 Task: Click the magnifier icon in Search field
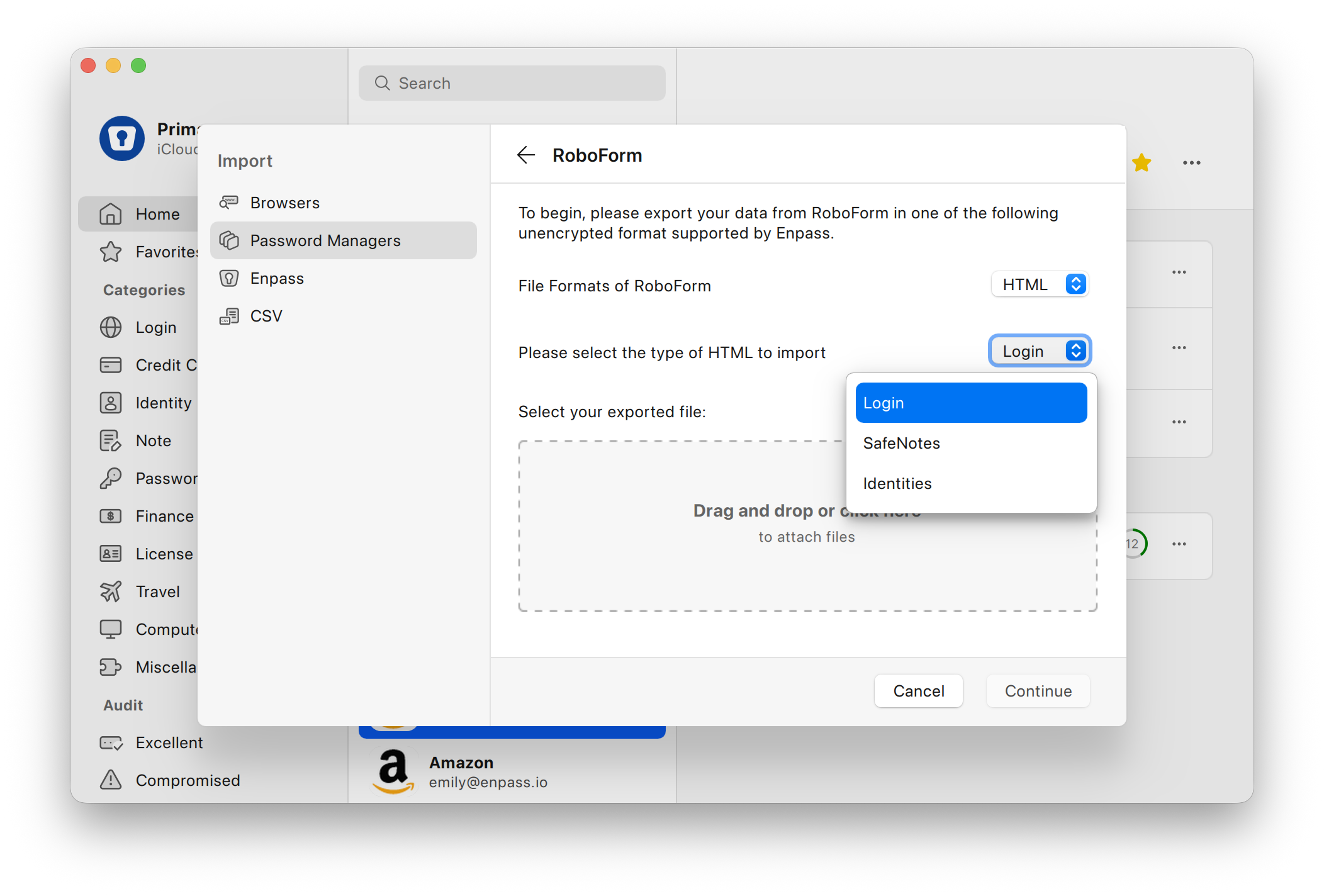tap(382, 83)
